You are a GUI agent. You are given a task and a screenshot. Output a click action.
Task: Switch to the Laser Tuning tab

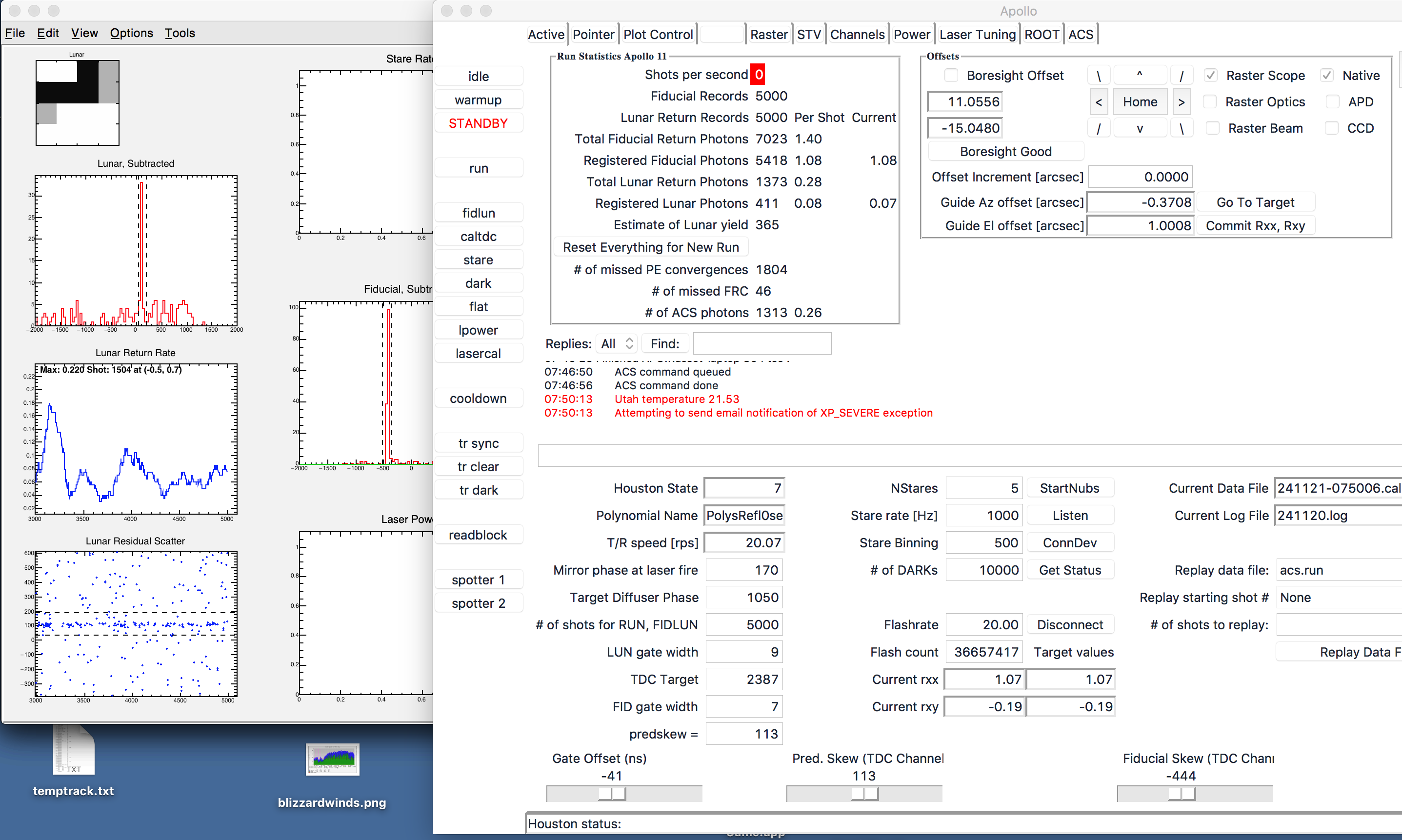click(978, 35)
